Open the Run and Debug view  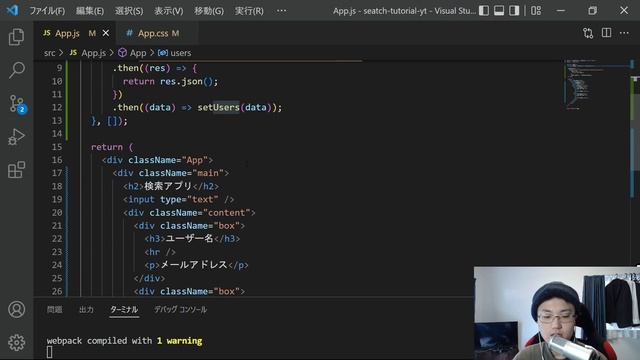point(16,137)
